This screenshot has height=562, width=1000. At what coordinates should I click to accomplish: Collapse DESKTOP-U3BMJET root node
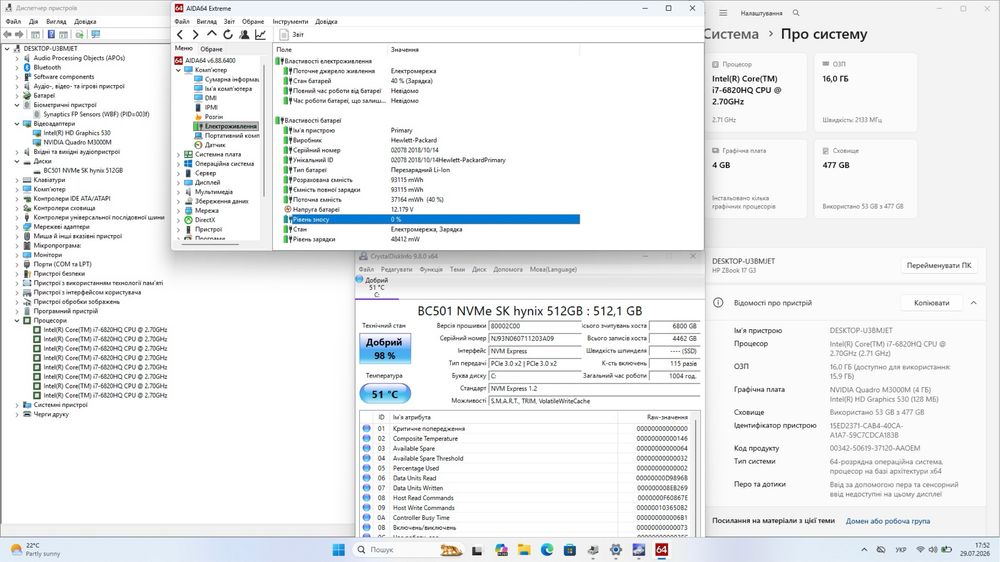[x=7, y=48]
